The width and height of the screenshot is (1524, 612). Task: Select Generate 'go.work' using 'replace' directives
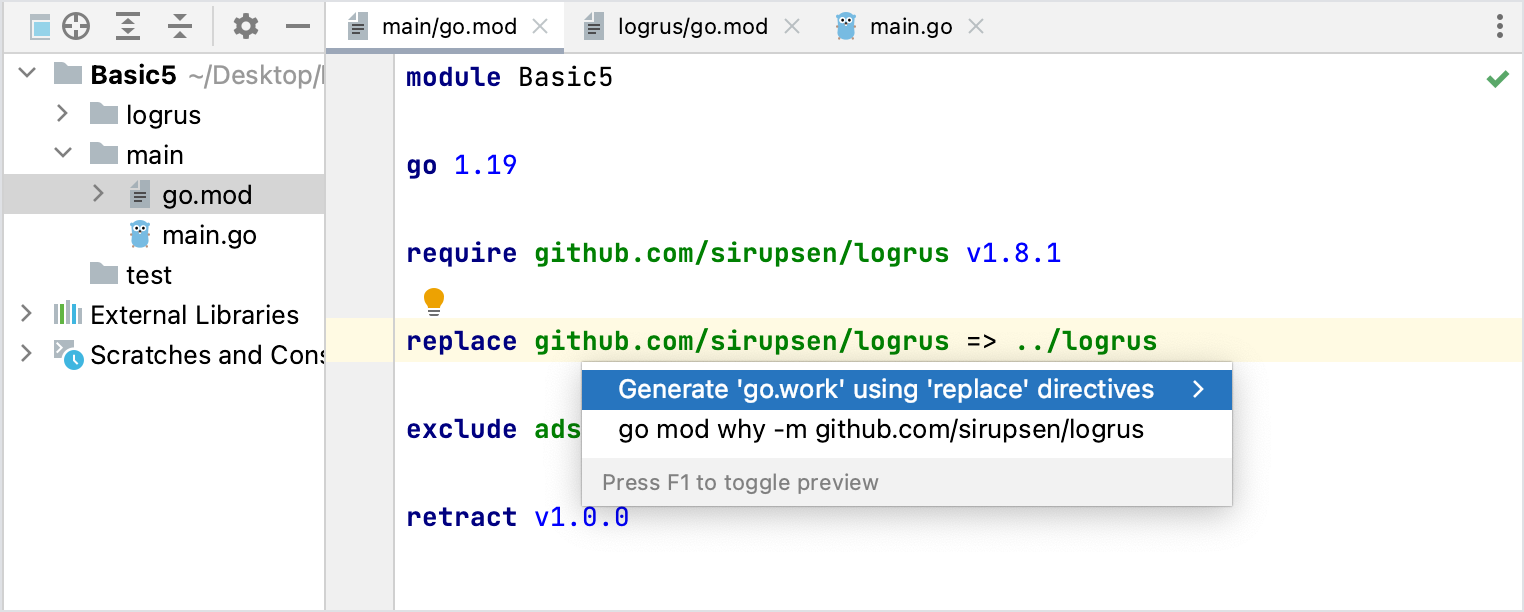[x=886, y=389]
